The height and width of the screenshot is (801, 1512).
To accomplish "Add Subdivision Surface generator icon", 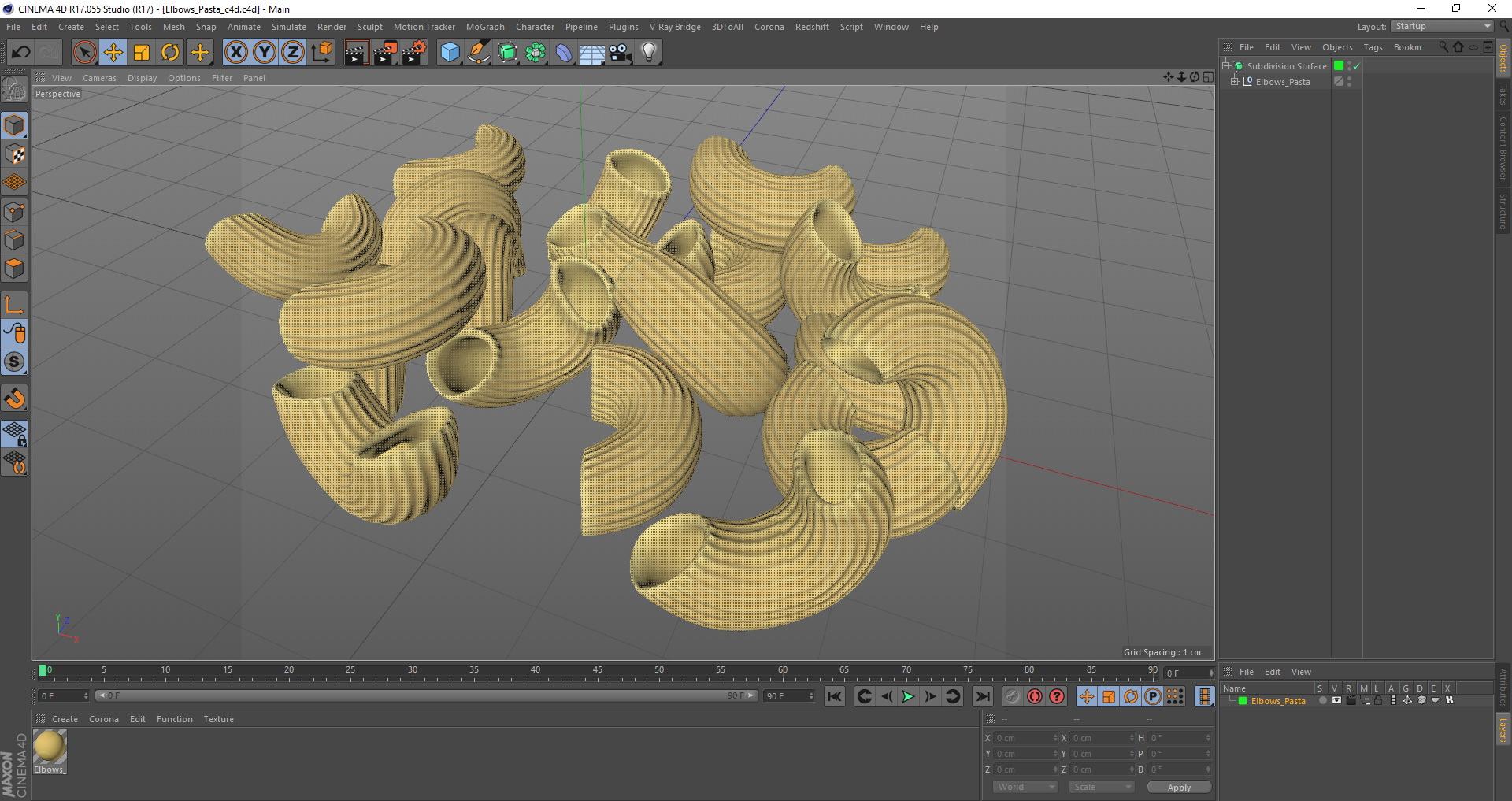I will coord(507,53).
